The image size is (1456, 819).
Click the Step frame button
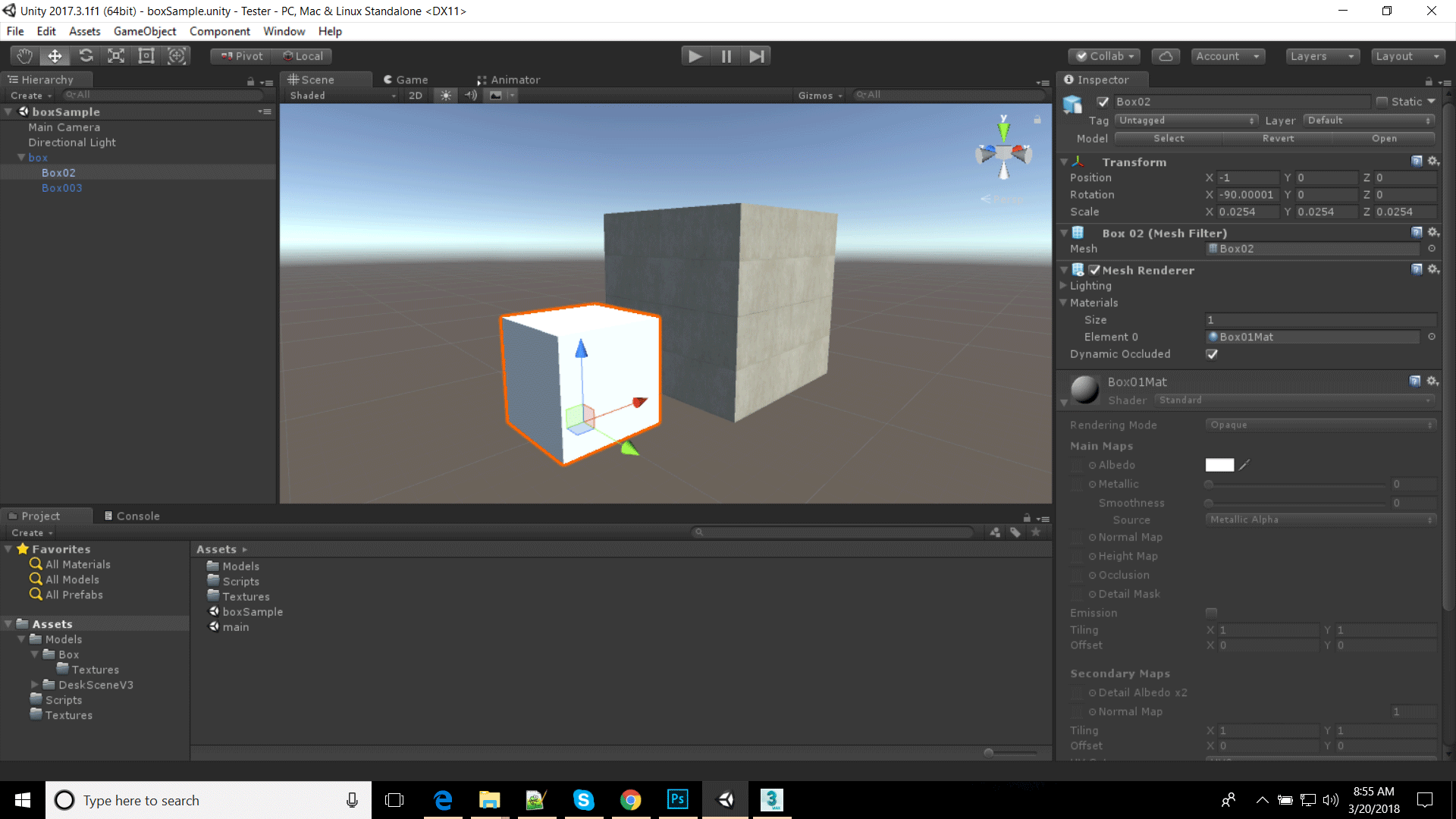pos(756,56)
